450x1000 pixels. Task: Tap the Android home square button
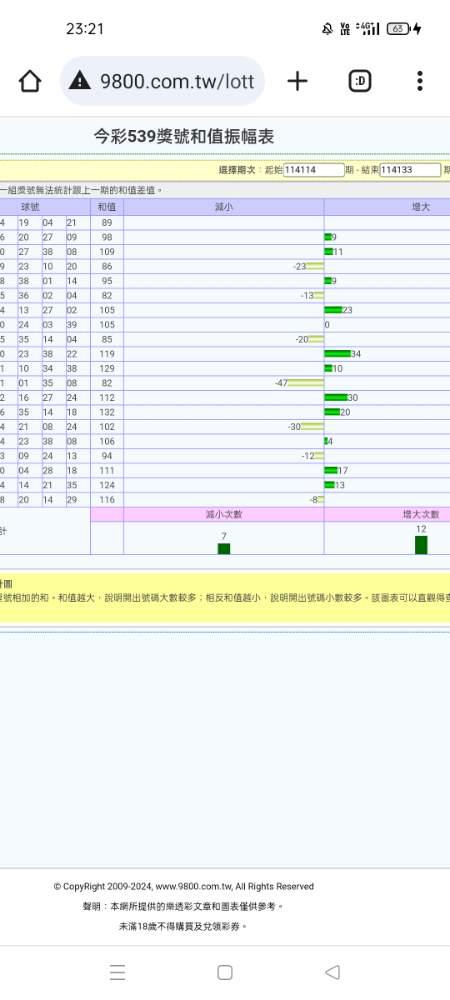pyautogui.click(x=224, y=972)
